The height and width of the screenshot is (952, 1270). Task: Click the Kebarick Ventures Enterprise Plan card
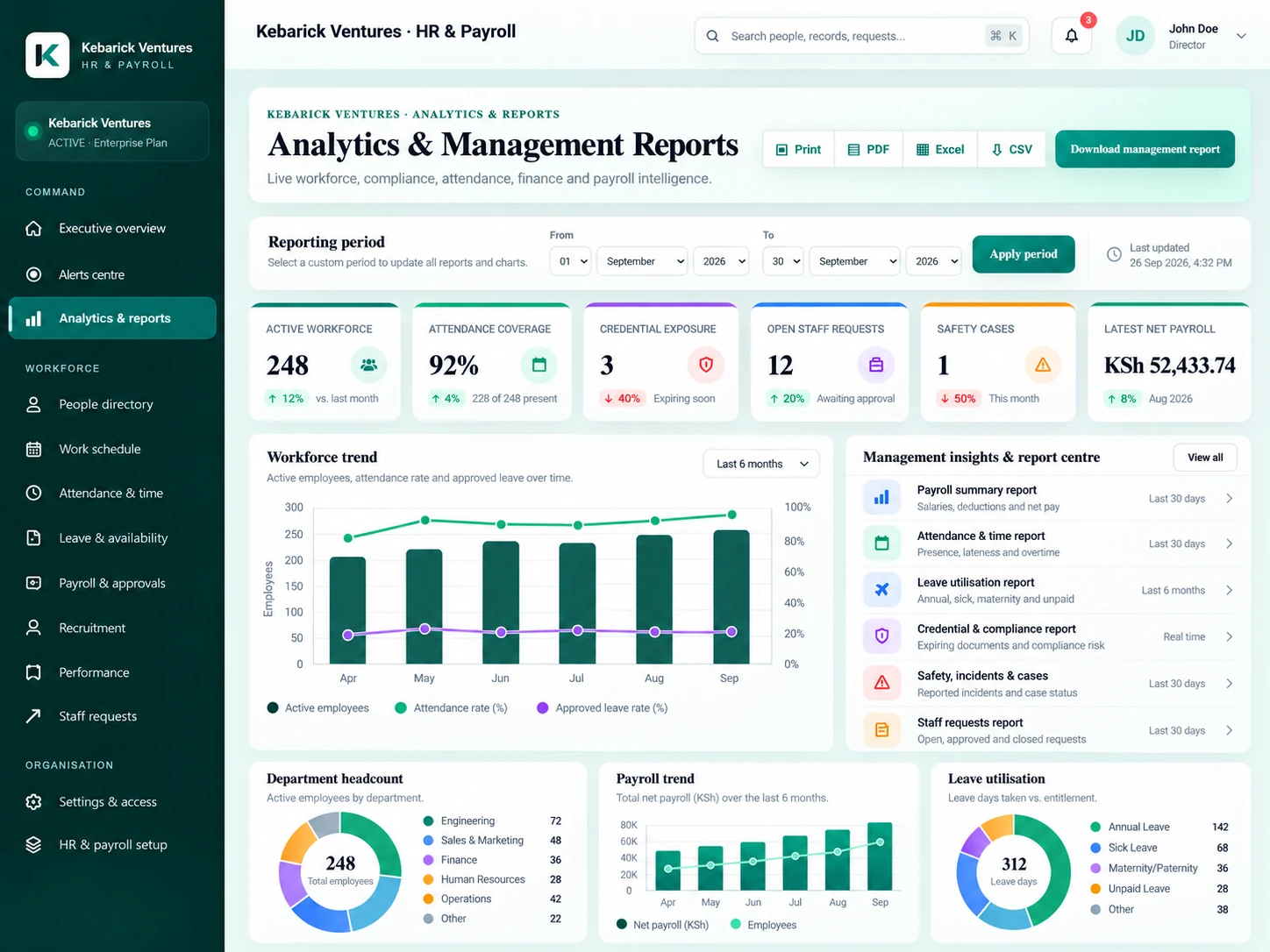(x=112, y=131)
